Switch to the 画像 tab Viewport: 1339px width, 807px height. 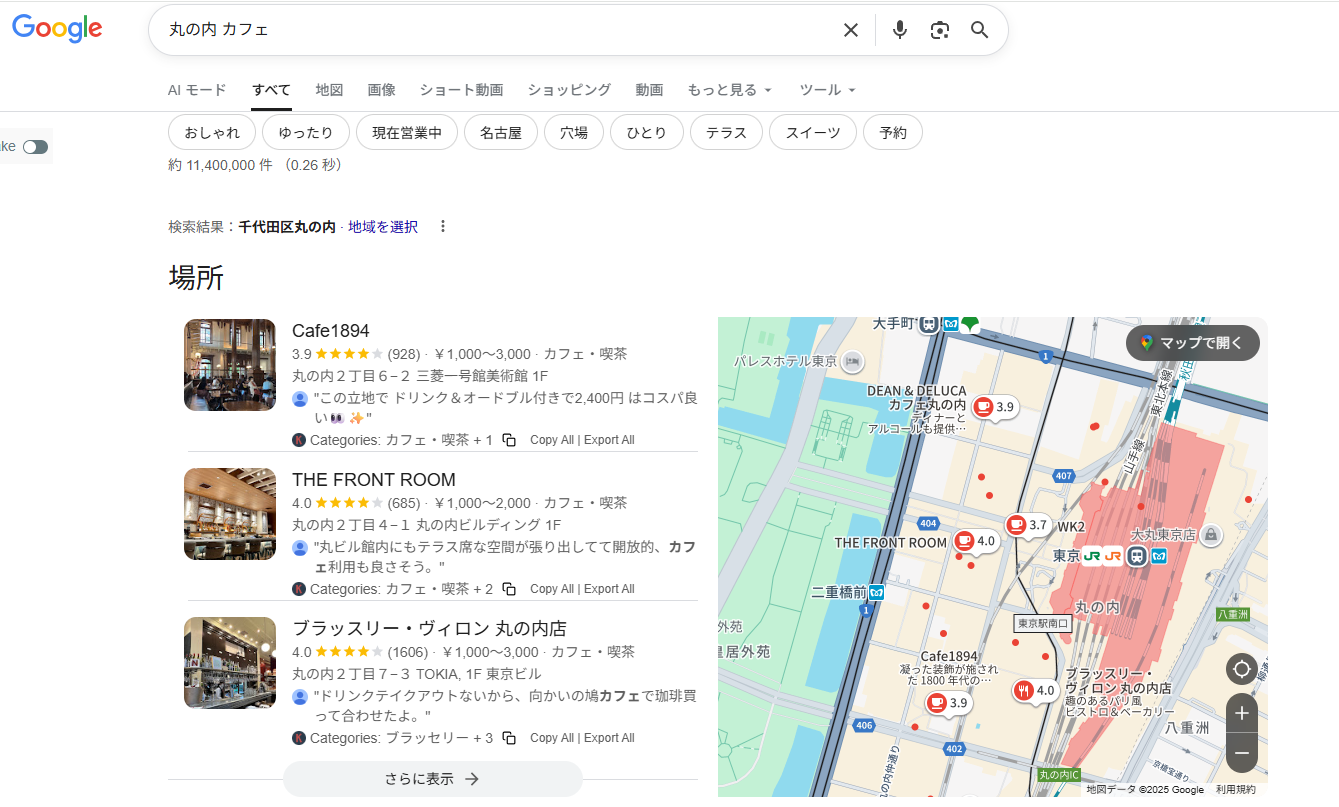(381, 90)
